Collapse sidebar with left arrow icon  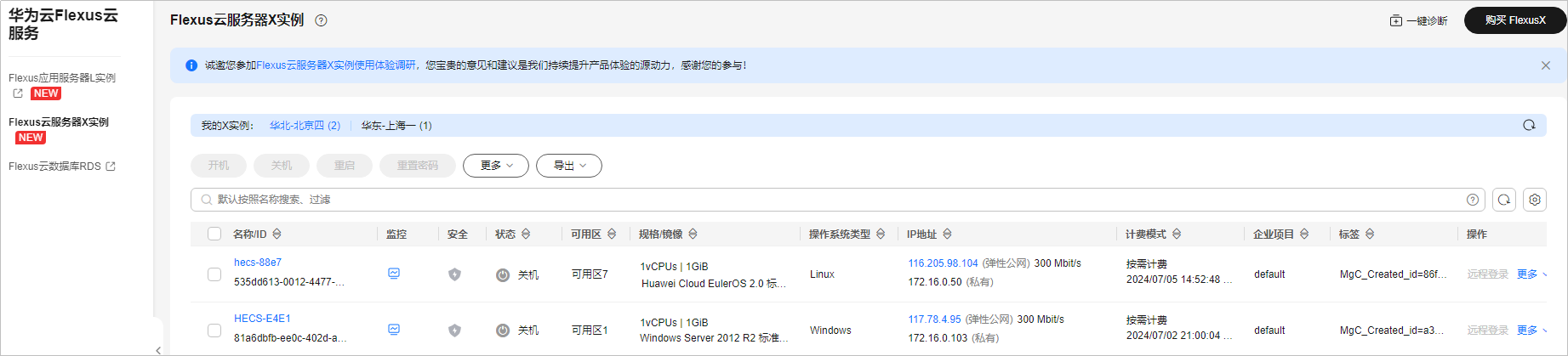pos(158,350)
